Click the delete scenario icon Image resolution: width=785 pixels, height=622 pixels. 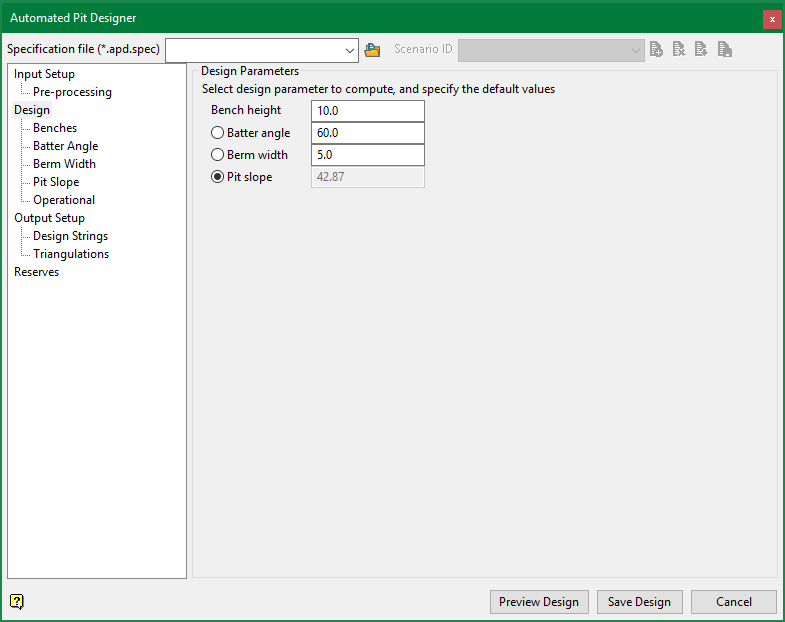tap(679, 50)
